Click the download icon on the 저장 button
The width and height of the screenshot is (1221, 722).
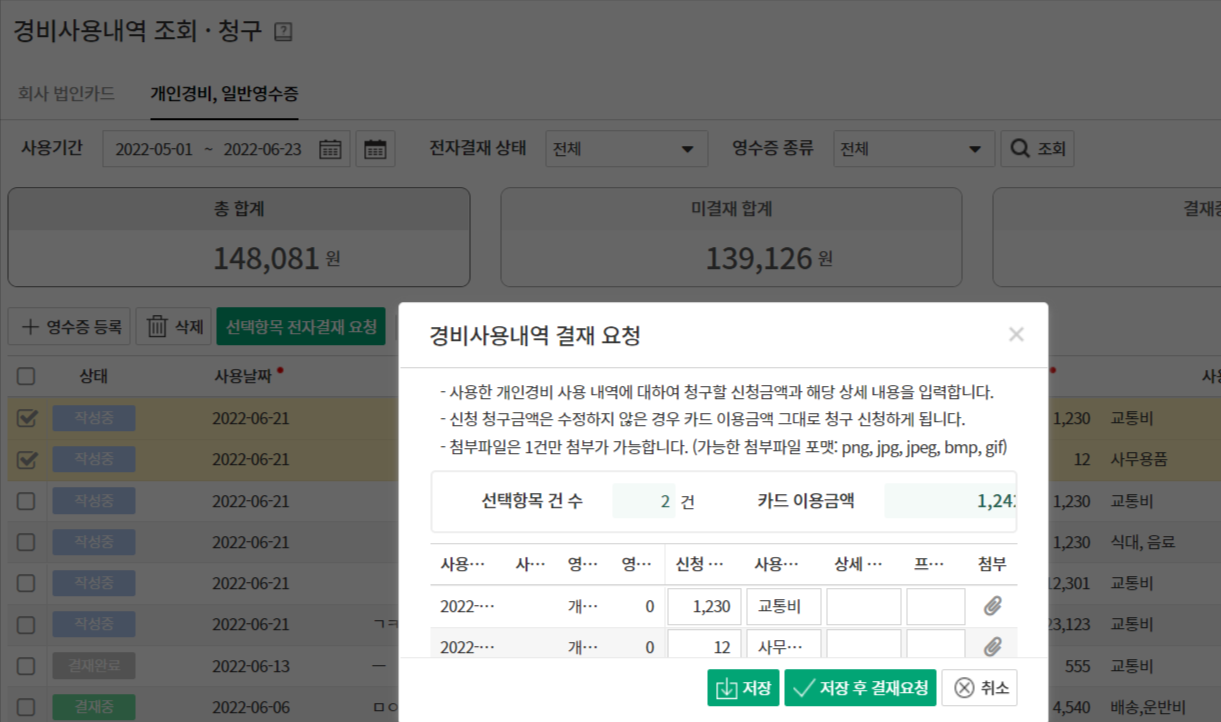tap(724, 687)
